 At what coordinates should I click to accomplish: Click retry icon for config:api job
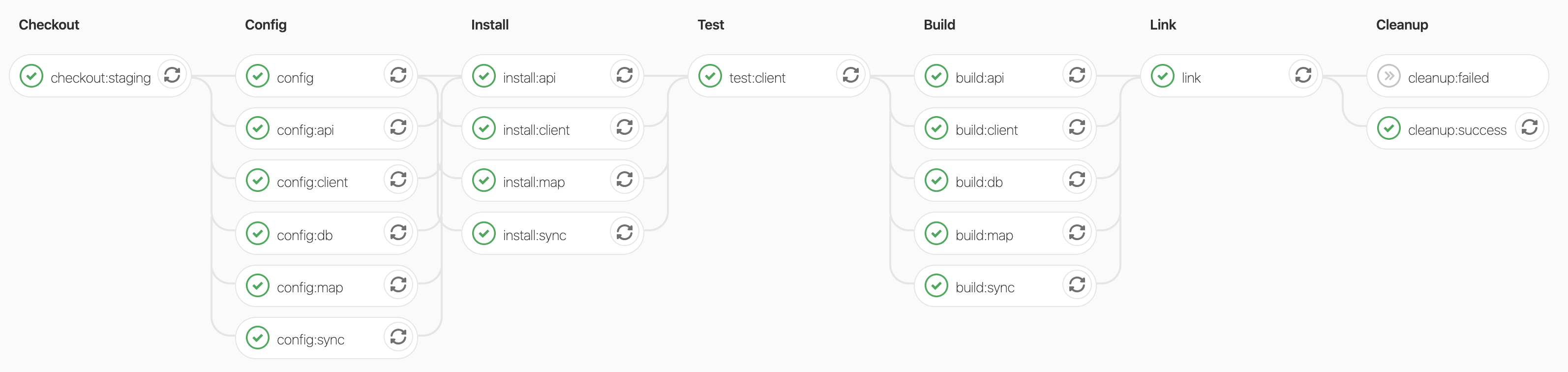398,127
